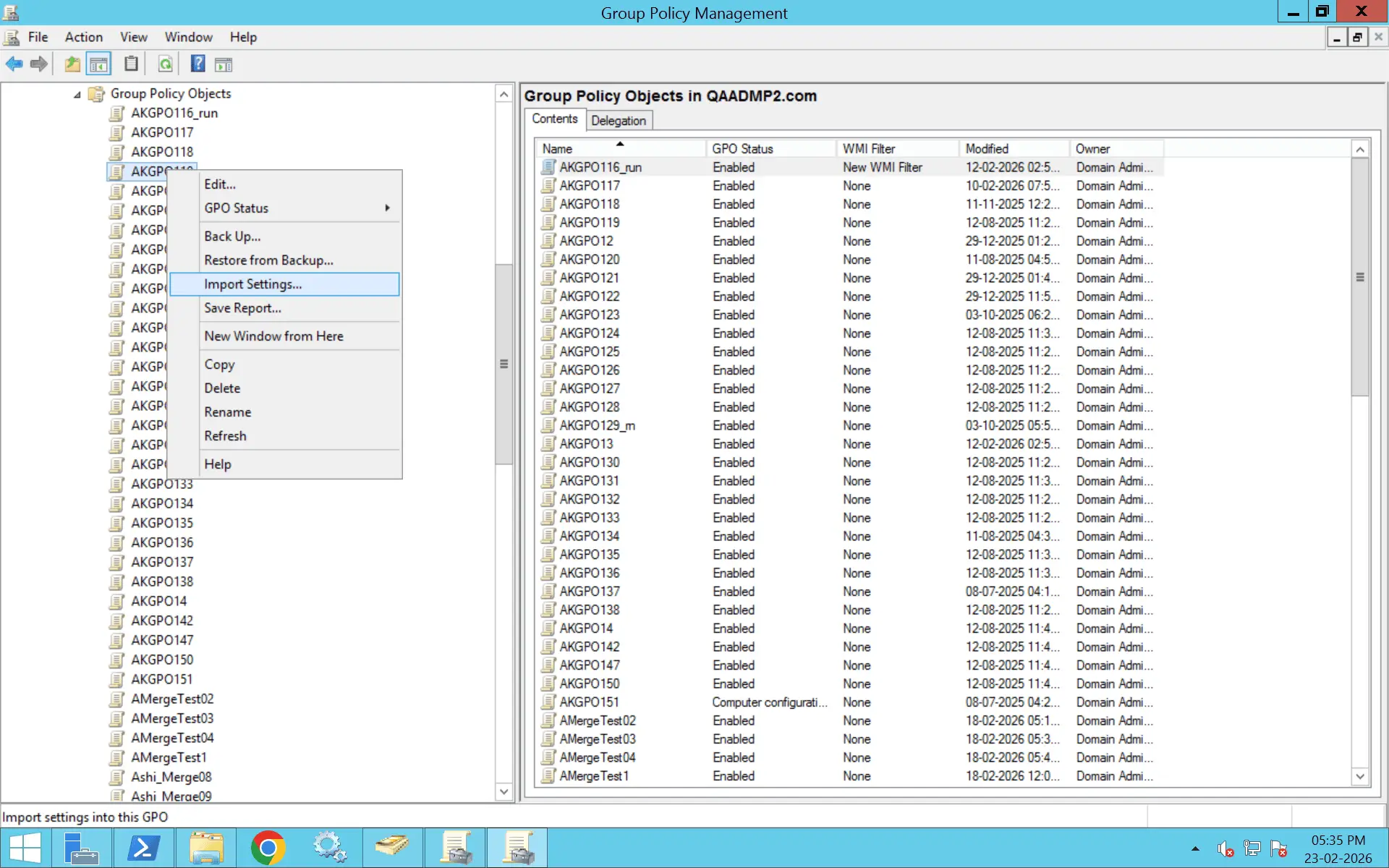Collapse the Group Policy Objects tree node
Image resolution: width=1389 pixels, height=868 pixels.
[77, 94]
